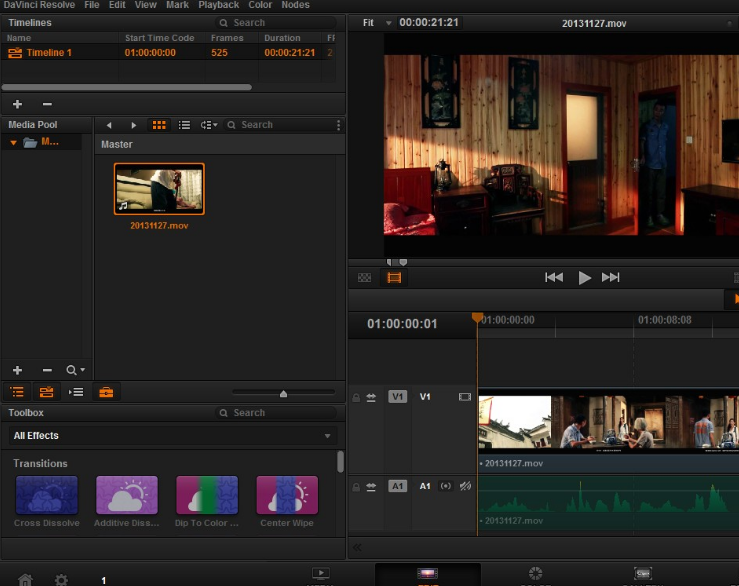739x586 pixels.
Task: Sort timelines by Duration column
Action: tap(282, 38)
